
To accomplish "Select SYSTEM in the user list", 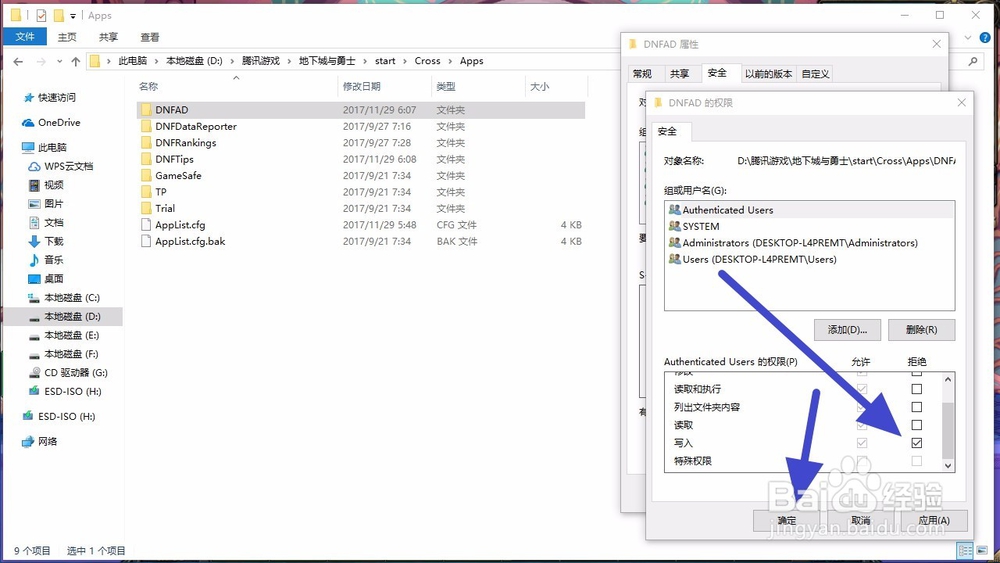I will click(x=809, y=226).
